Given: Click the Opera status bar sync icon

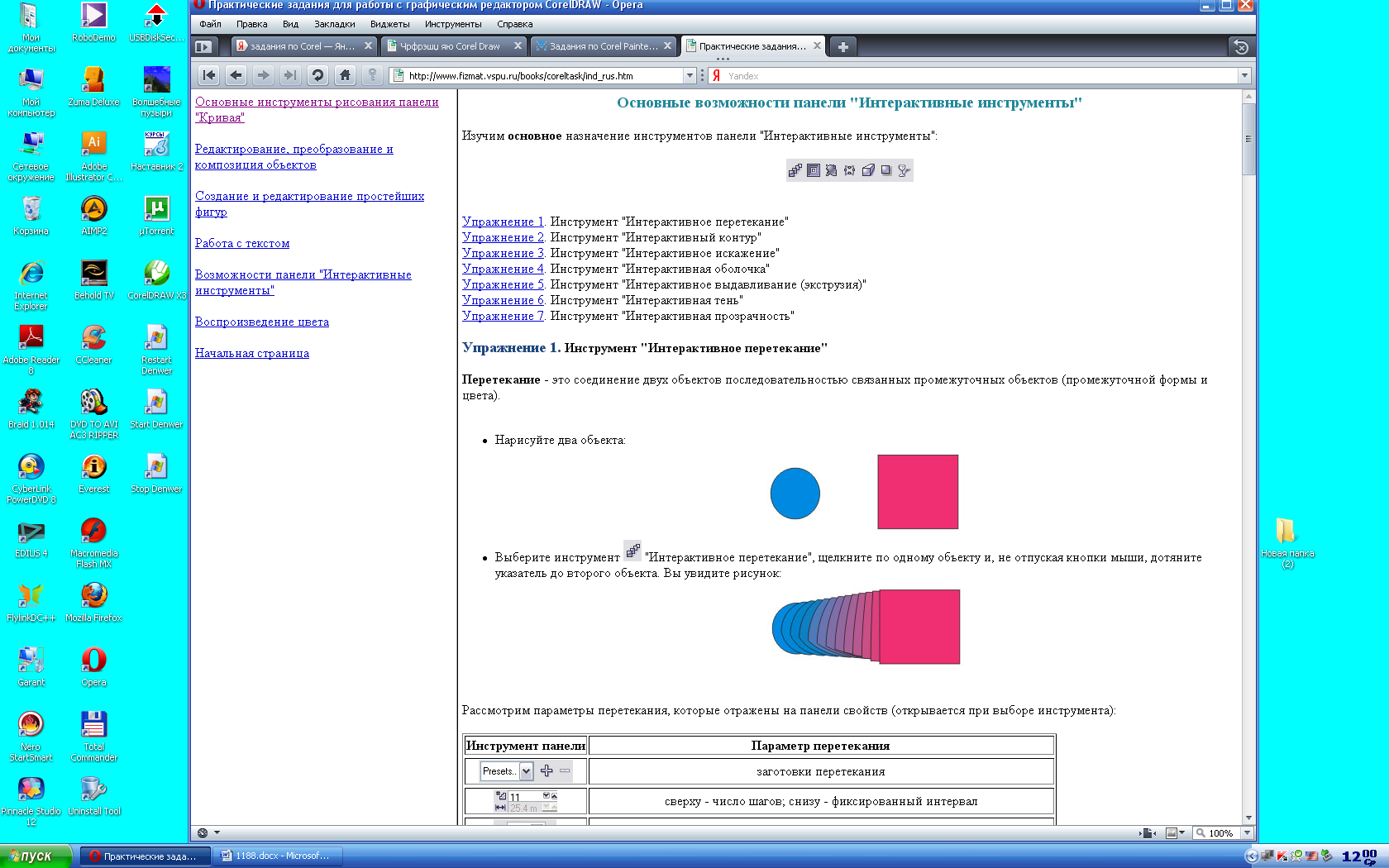Looking at the screenshot, I should (x=203, y=832).
